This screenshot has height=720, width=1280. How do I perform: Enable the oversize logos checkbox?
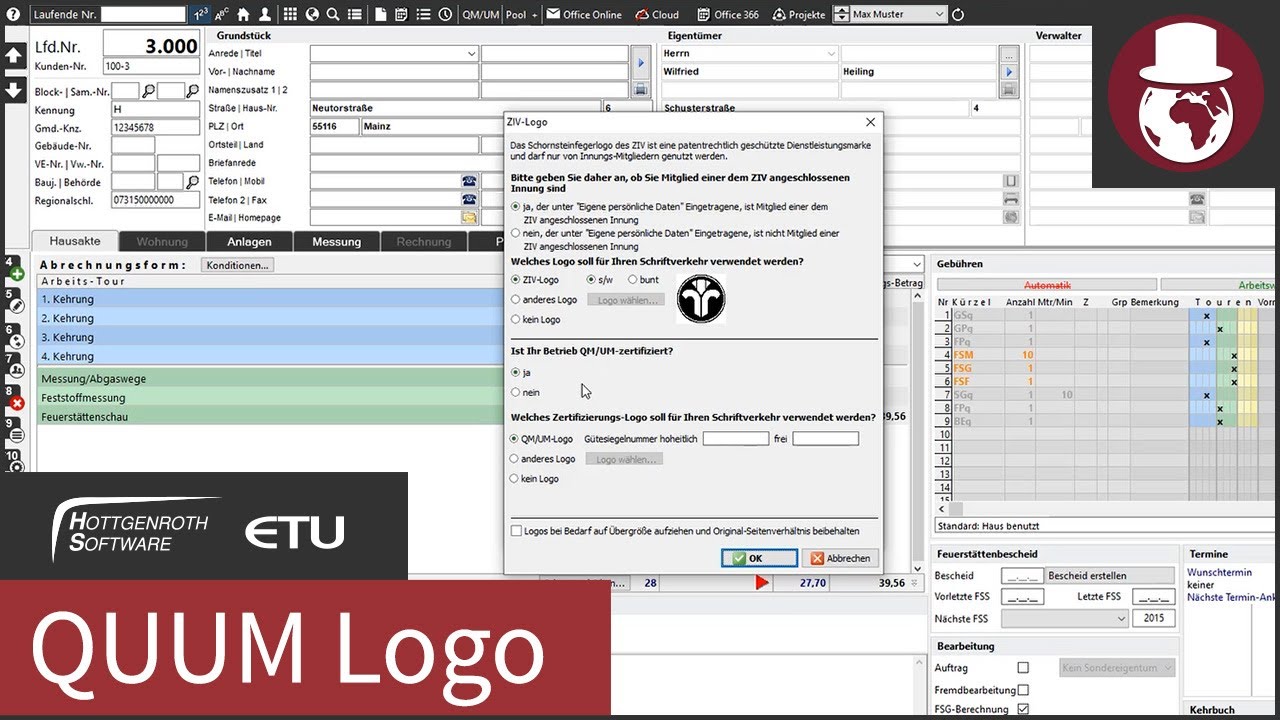516,531
